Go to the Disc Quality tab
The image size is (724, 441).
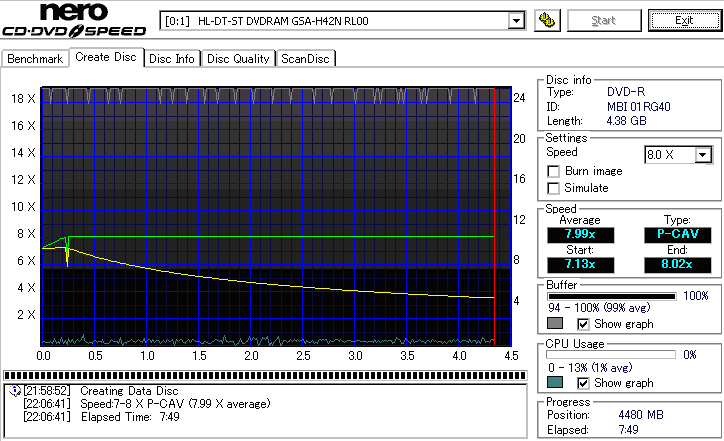238,59
